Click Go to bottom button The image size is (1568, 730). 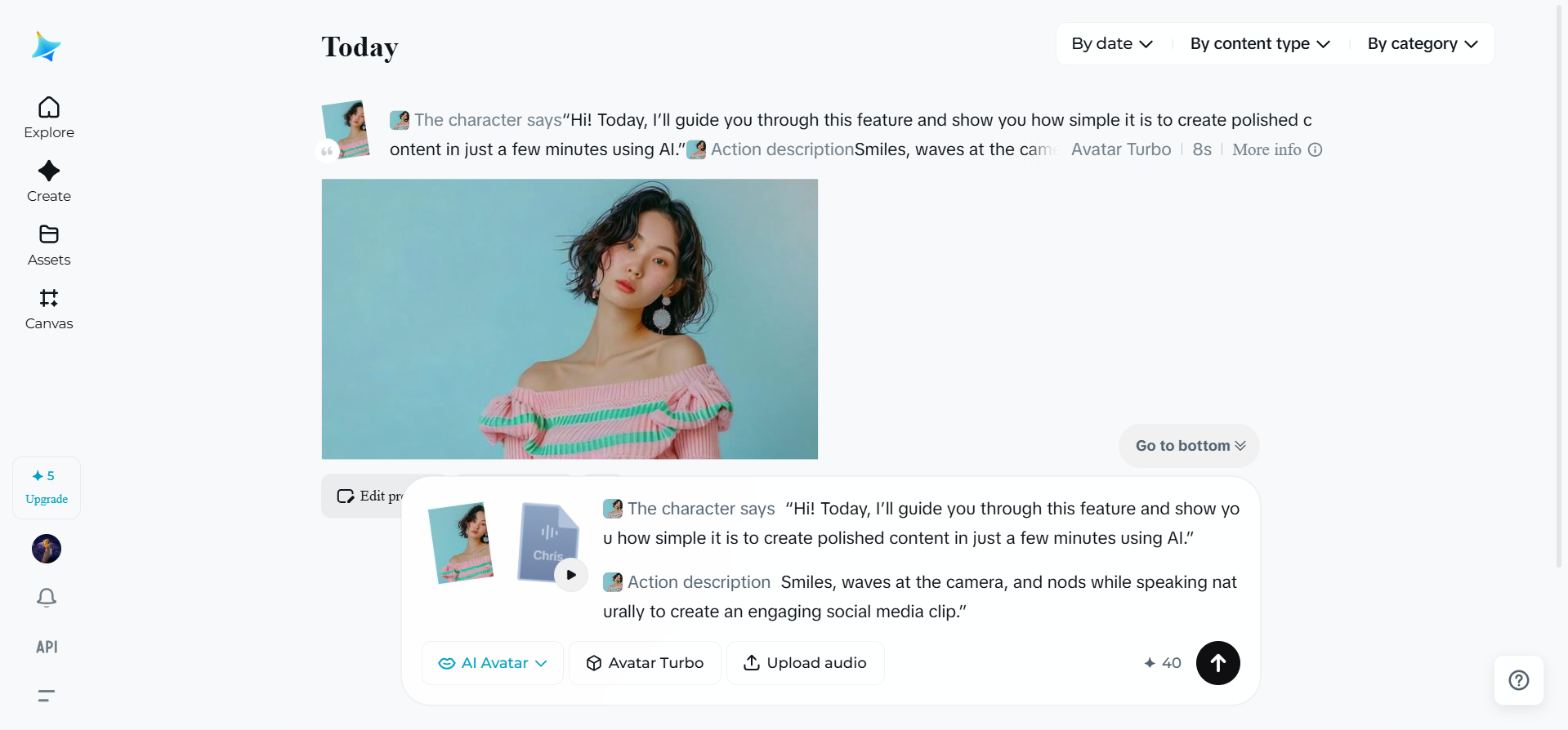[1189, 446]
